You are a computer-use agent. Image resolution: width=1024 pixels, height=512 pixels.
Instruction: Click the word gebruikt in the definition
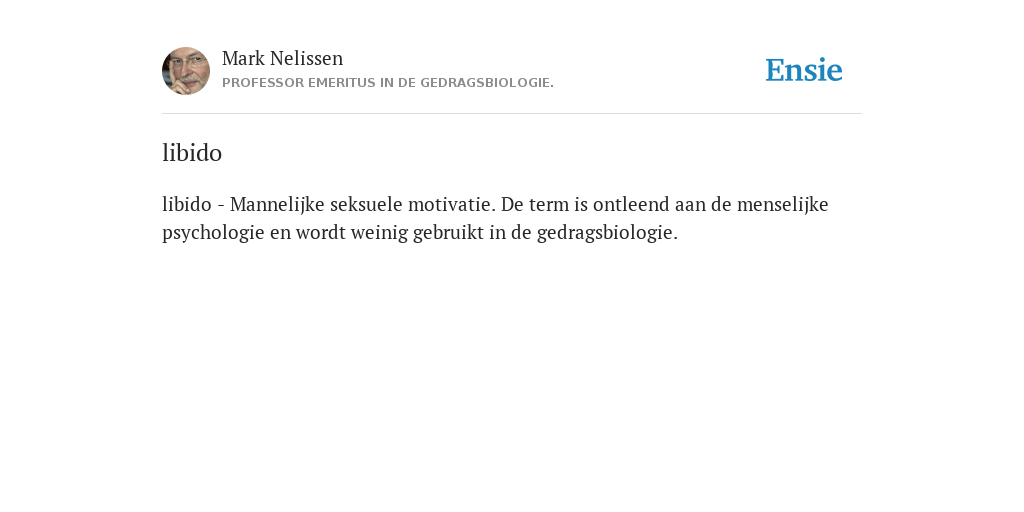[448, 233]
